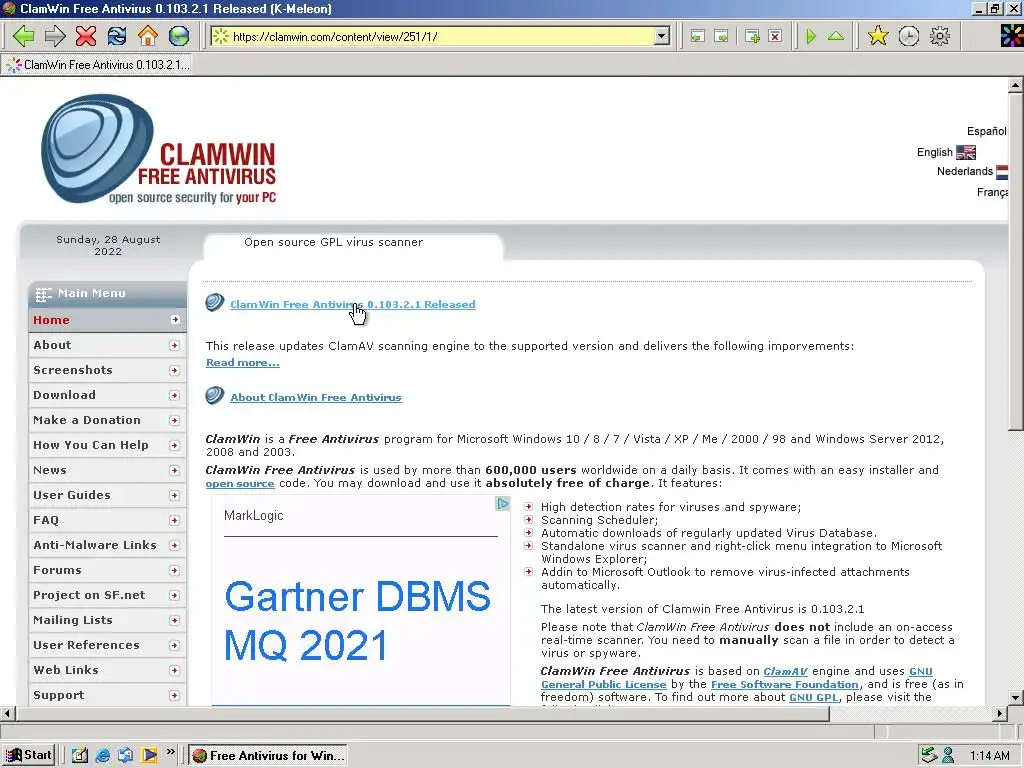Close current tab with red X icon
This screenshot has height=768, width=1024.
[775, 37]
